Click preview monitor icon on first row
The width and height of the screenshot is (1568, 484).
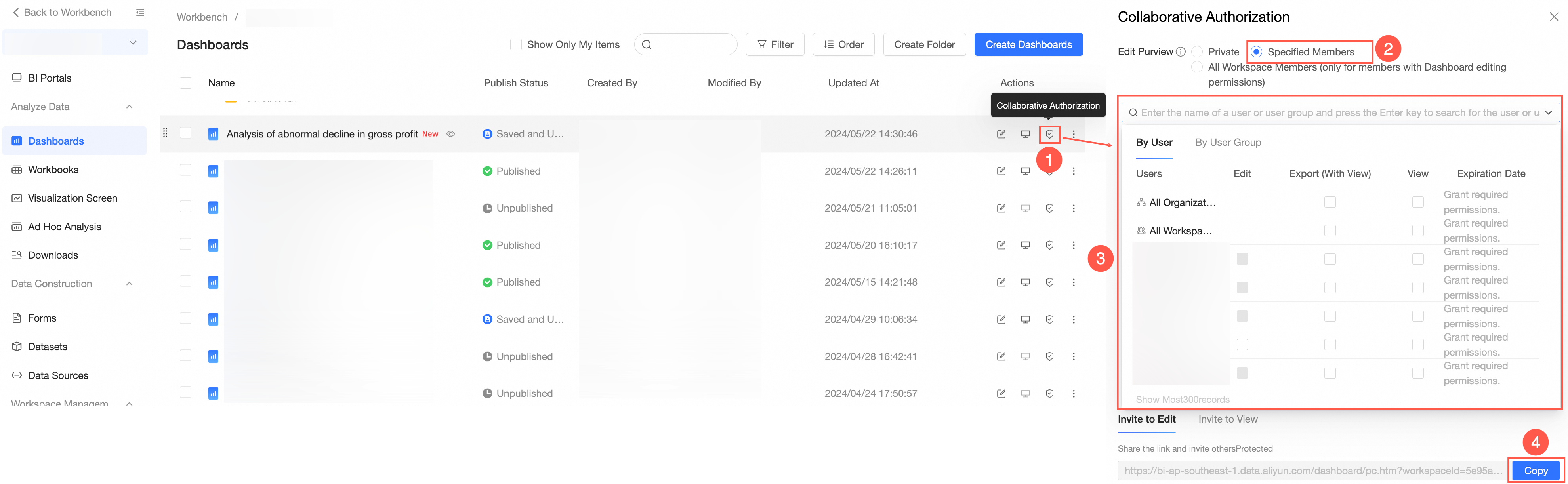pos(1025,134)
